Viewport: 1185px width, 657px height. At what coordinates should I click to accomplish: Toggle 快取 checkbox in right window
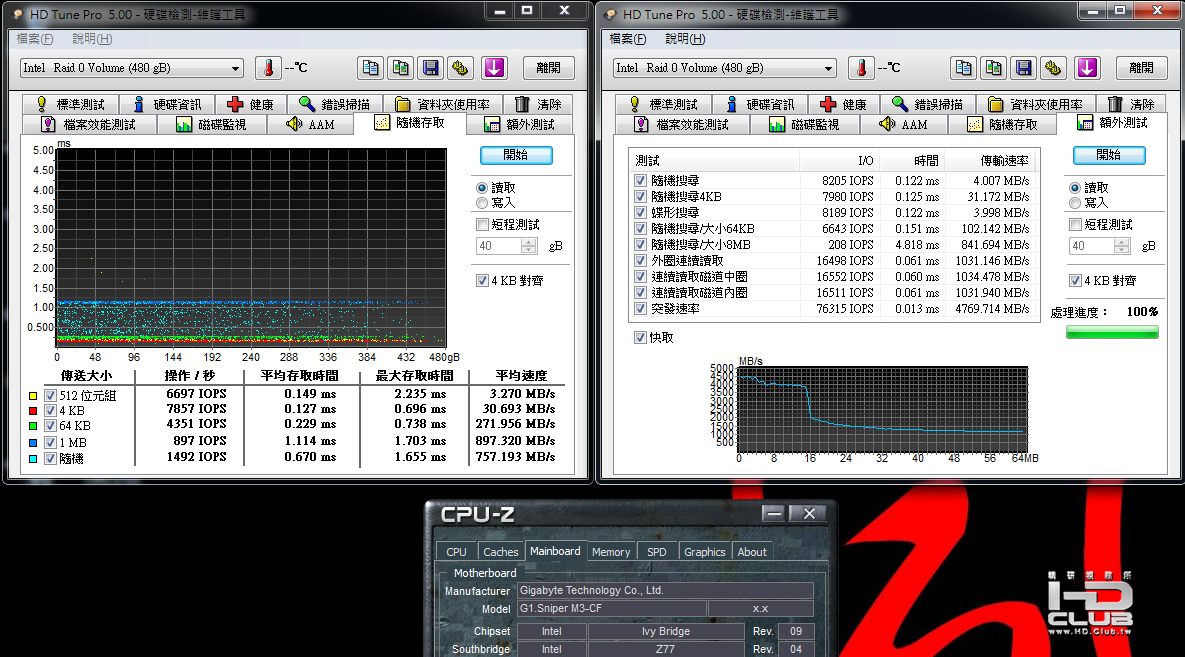tap(640, 338)
